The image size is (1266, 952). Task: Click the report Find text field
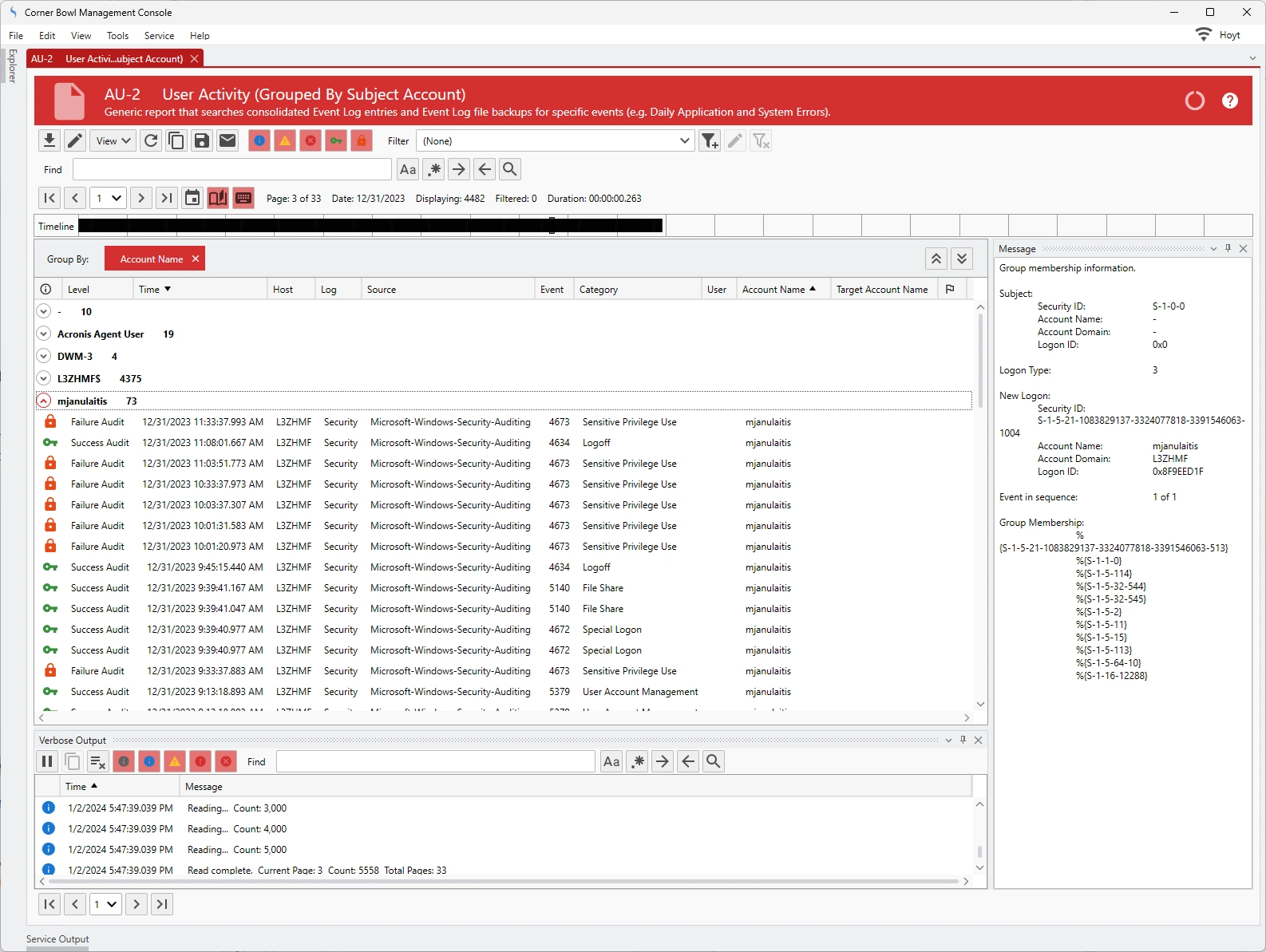pyautogui.click(x=231, y=169)
